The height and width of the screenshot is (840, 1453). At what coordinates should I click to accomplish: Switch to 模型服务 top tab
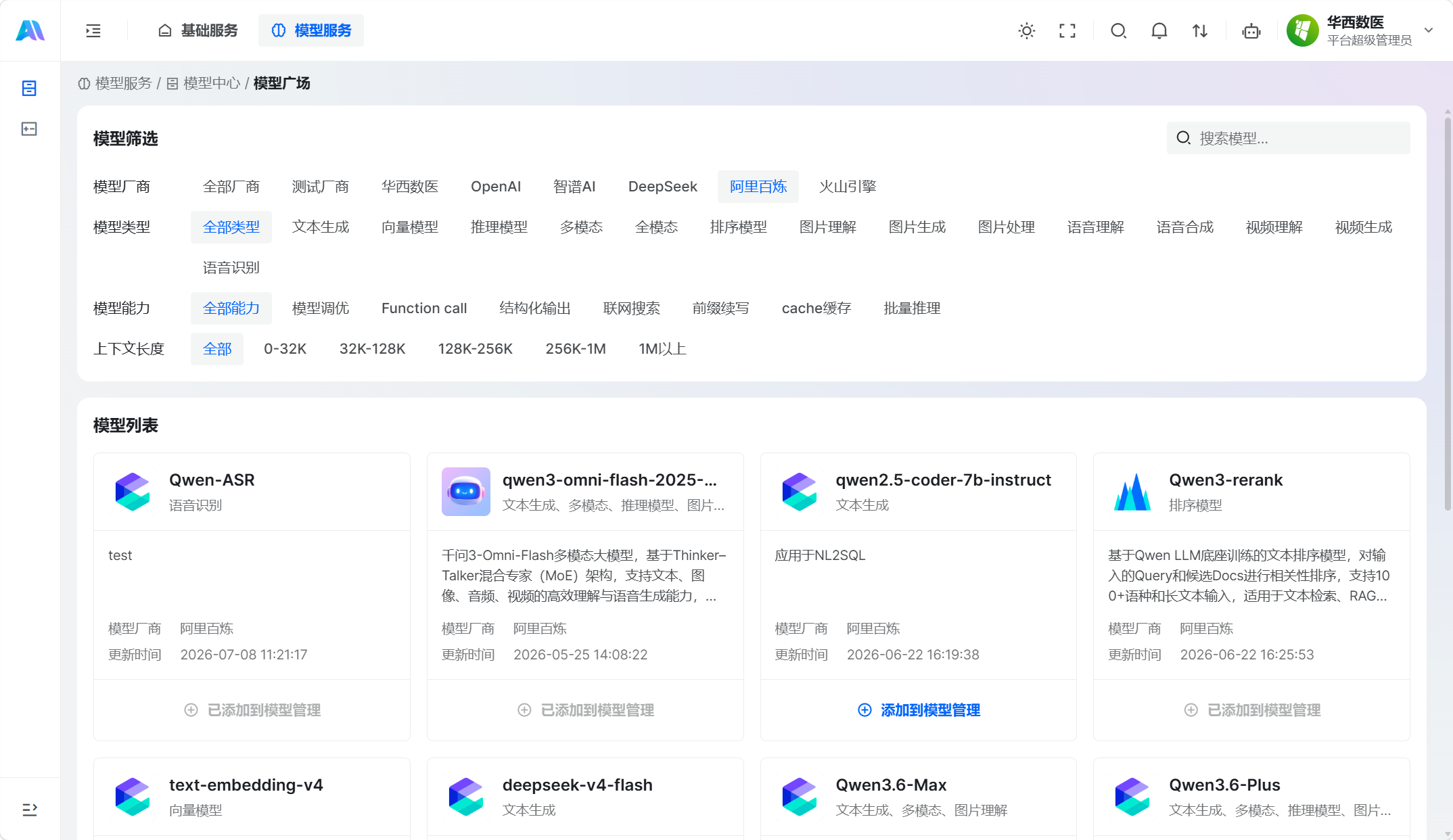(311, 30)
